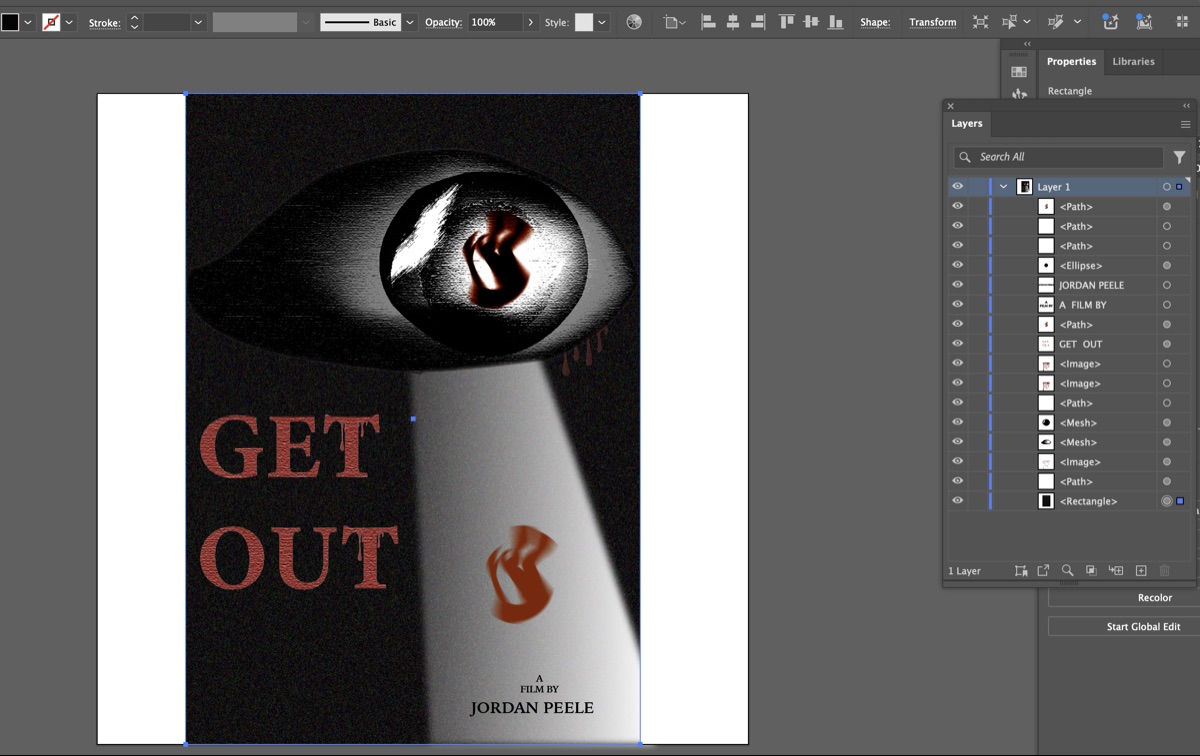Switch to the Libraries tab

click(1134, 61)
